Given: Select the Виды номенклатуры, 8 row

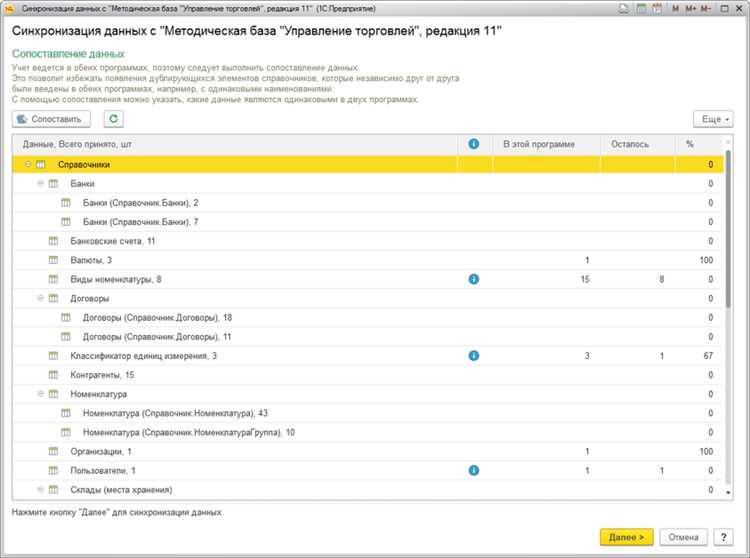Looking at the screenshot, I should tap(368, 279).
